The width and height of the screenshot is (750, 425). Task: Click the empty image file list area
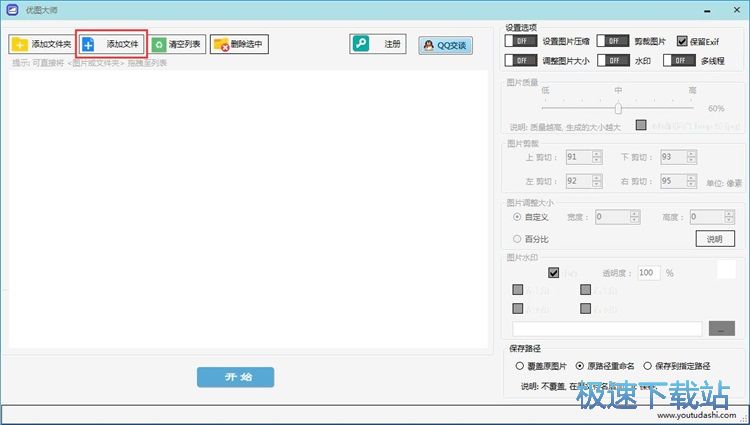coord(248,209)
